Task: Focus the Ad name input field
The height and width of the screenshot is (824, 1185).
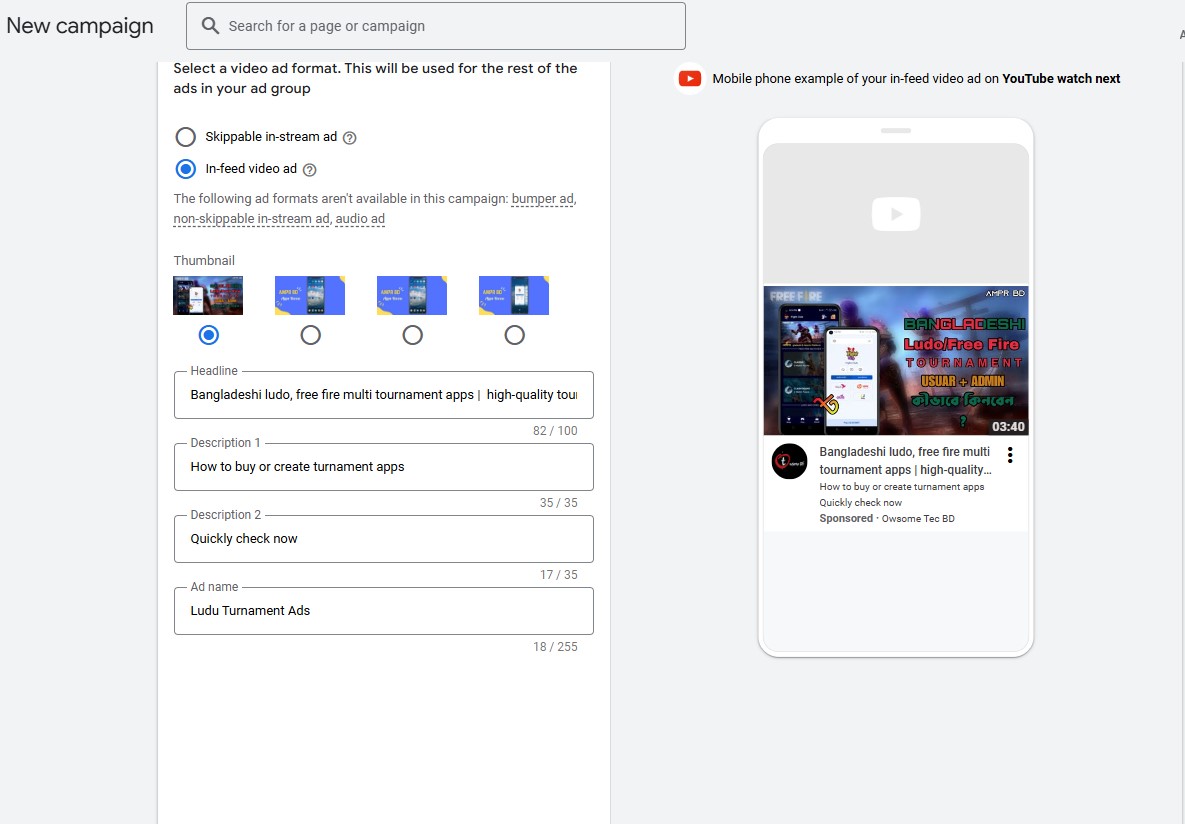Action: point(384,610)
